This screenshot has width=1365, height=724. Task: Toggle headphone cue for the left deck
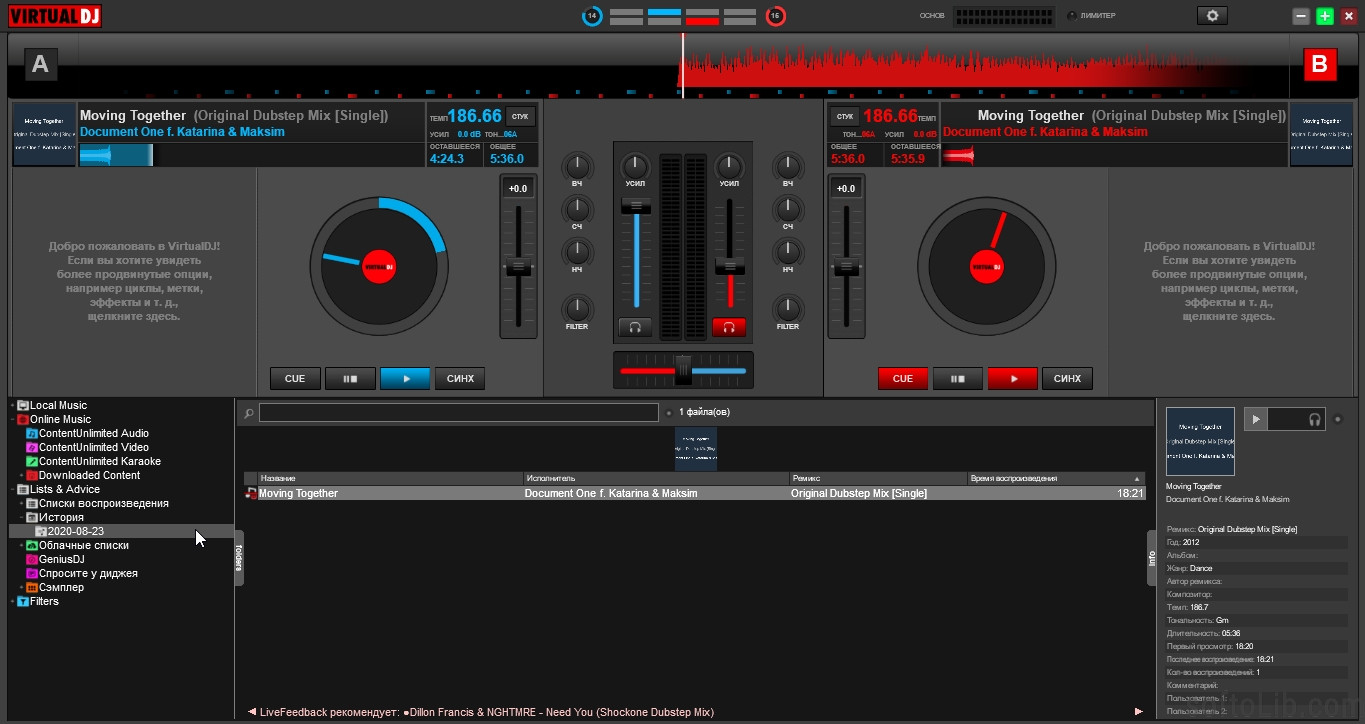(x=636, y=327)
